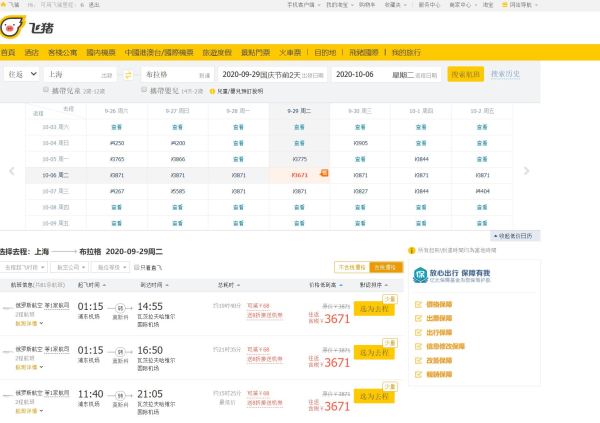Open 火车票 section

(x=290, y=52)
